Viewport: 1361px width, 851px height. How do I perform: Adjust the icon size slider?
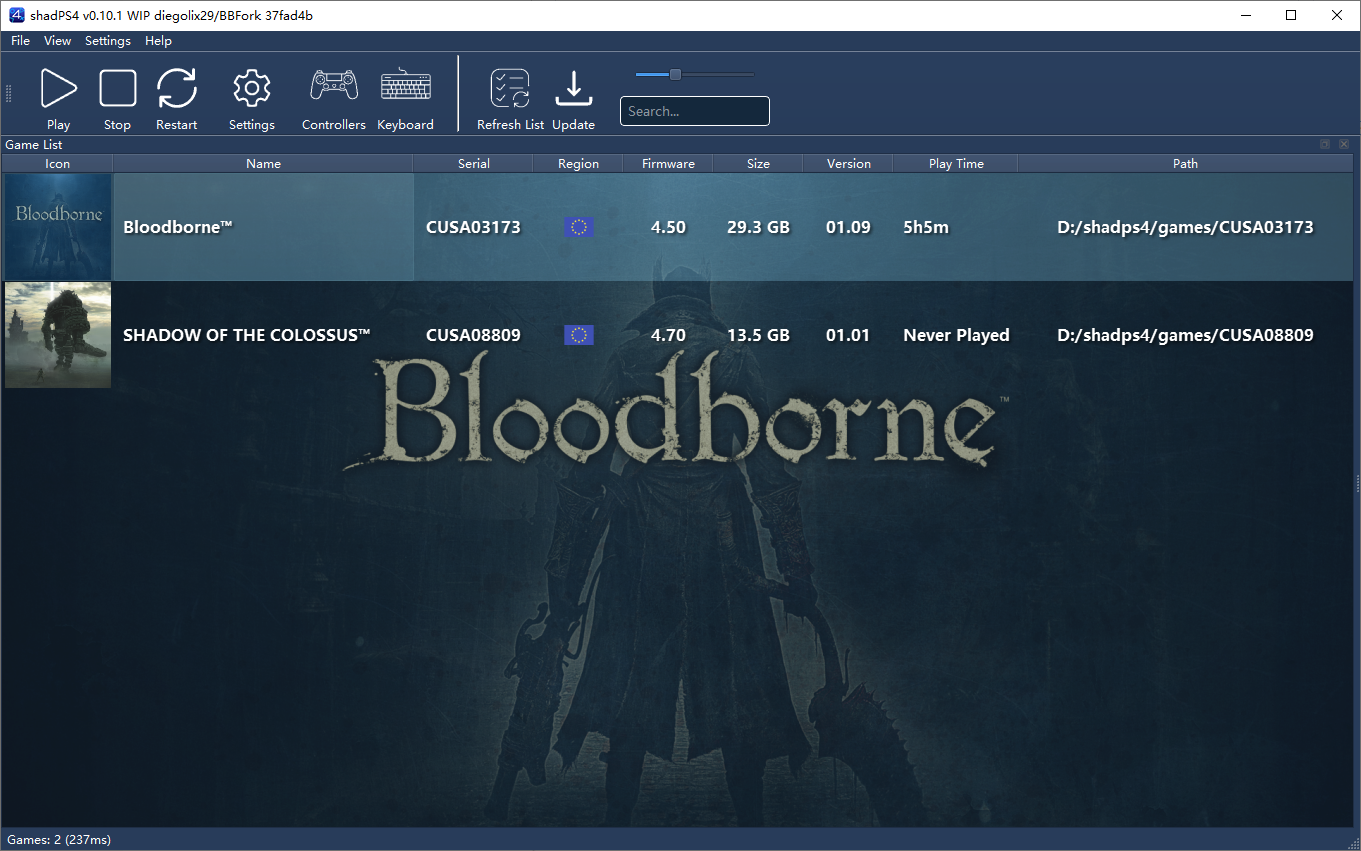tap(675, 74)
